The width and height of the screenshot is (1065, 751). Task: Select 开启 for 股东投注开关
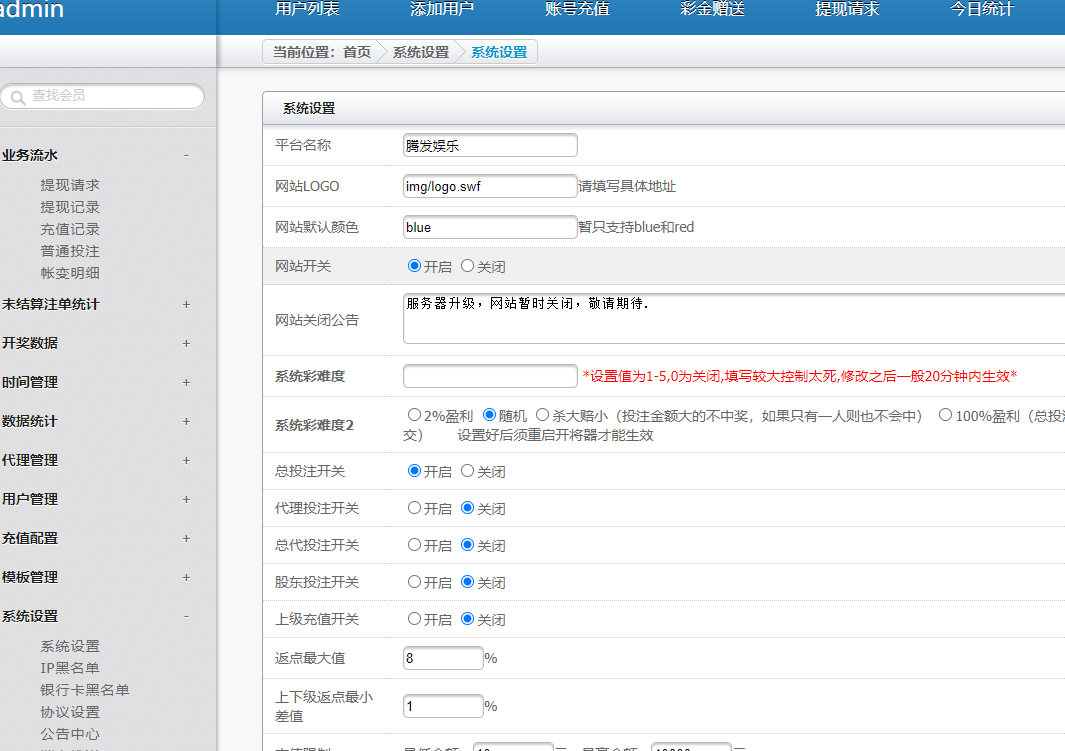tap(414, 582)
